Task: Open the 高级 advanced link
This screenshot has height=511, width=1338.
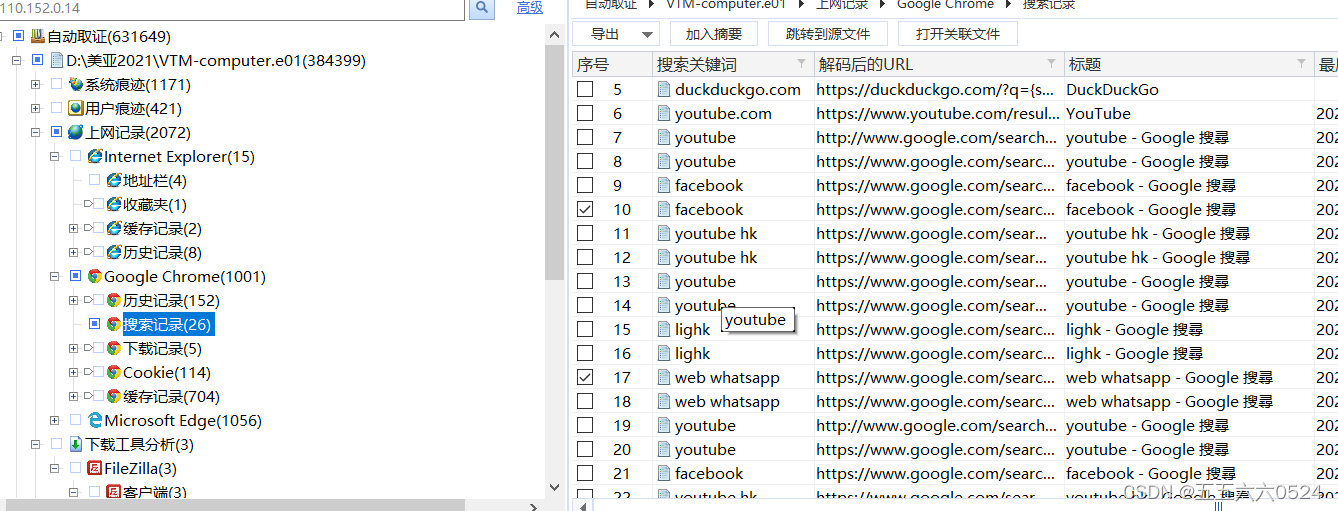Action: [x=530, y=8]
